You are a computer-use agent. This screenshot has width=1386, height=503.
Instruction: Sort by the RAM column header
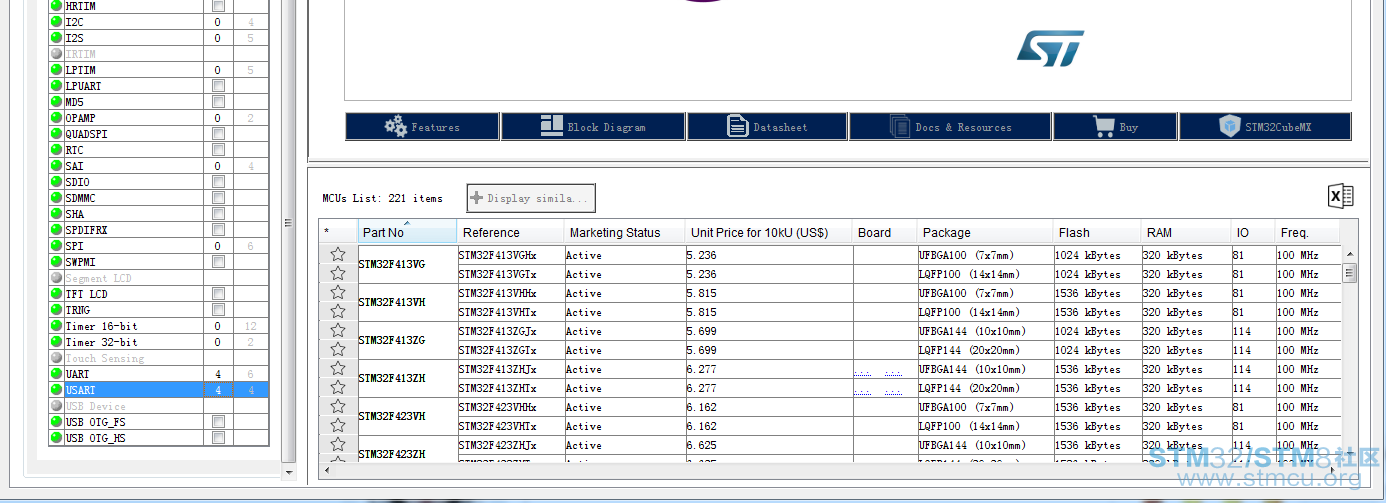[x=1186, y=232]
